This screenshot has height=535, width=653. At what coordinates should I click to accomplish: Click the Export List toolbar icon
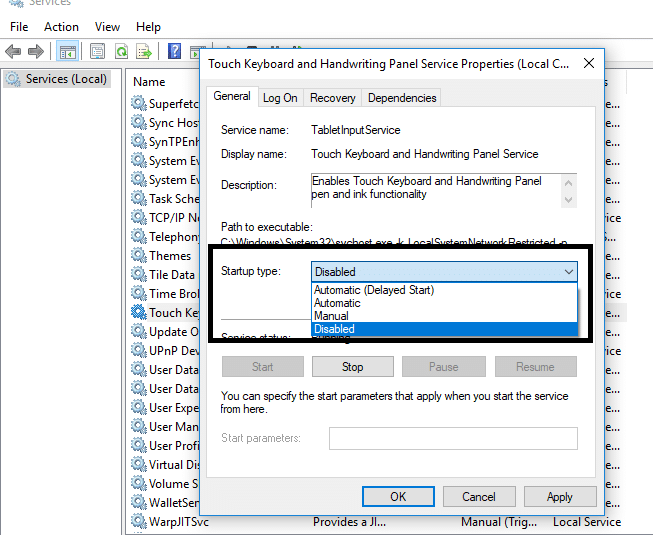(x=144, y=51)
